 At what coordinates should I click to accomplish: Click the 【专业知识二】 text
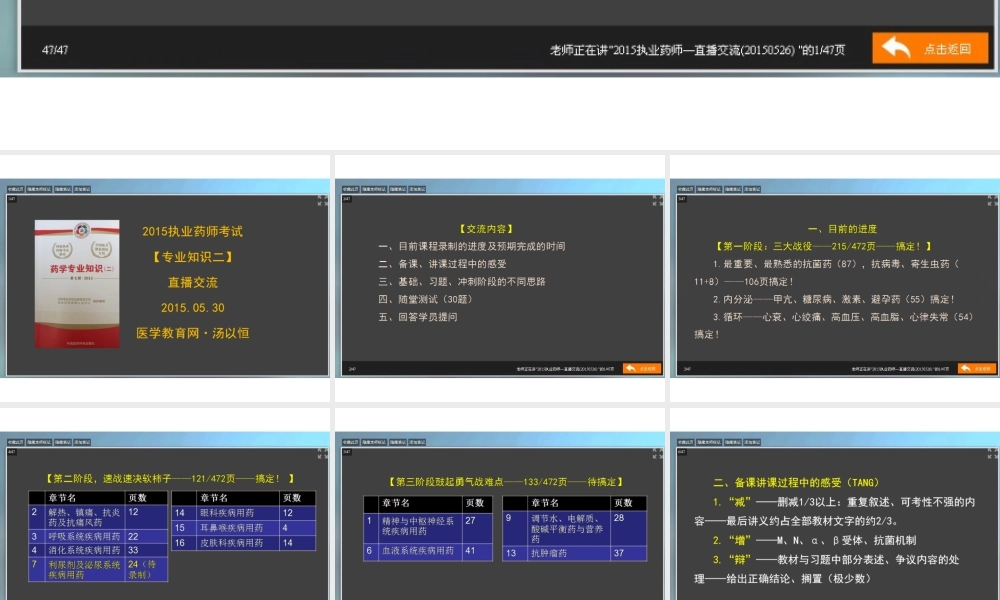(193, 257)
